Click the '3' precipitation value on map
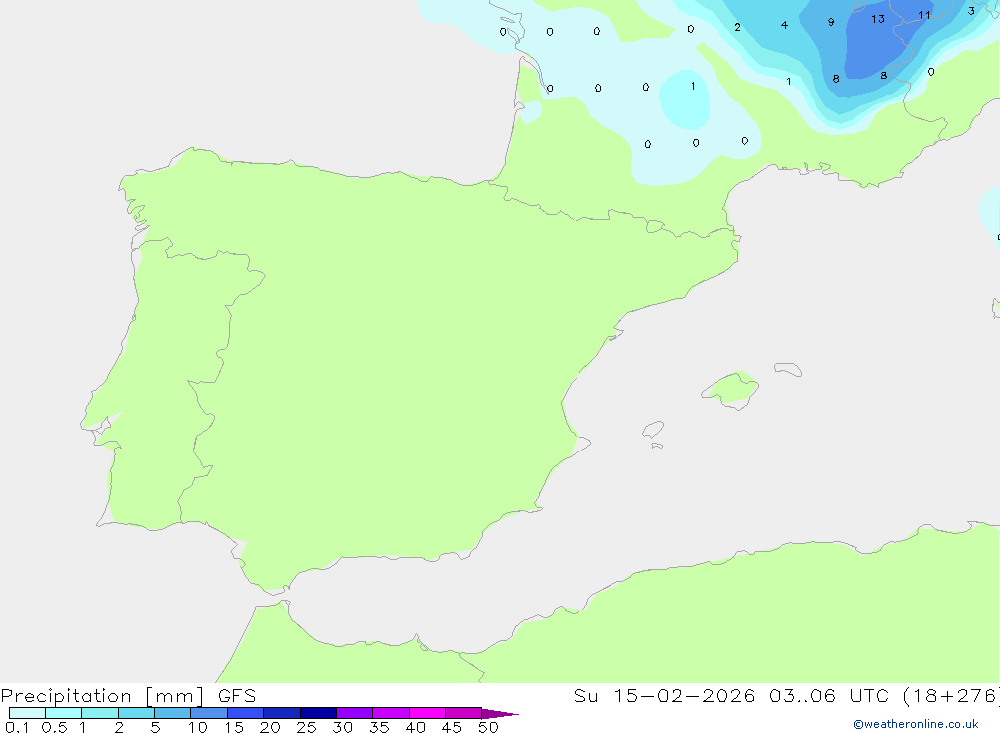Image resolution: width=1000 pixels, height=733 pixels. pyautogui.click(x=971, y=11)
